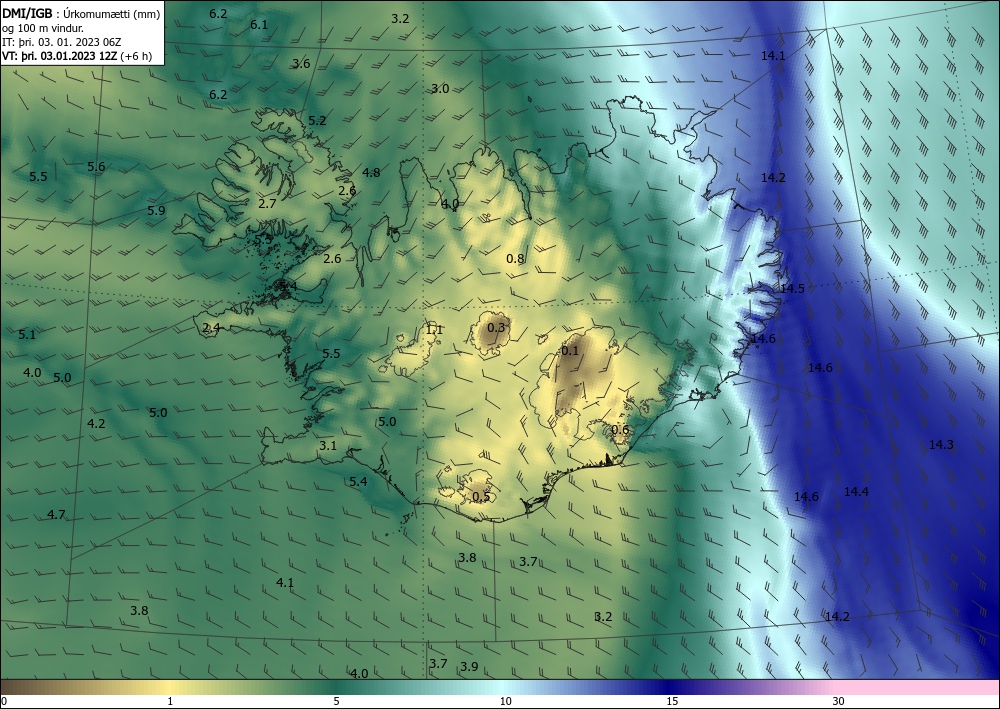Image resolution: width=1000 pixels, height=709 pixels.
Task: Click the 1.1 value label
Action: (434, 330)
